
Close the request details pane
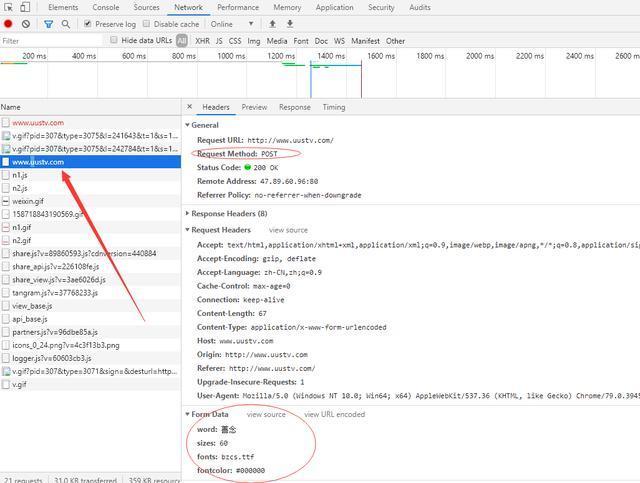[x=189, y=107]
